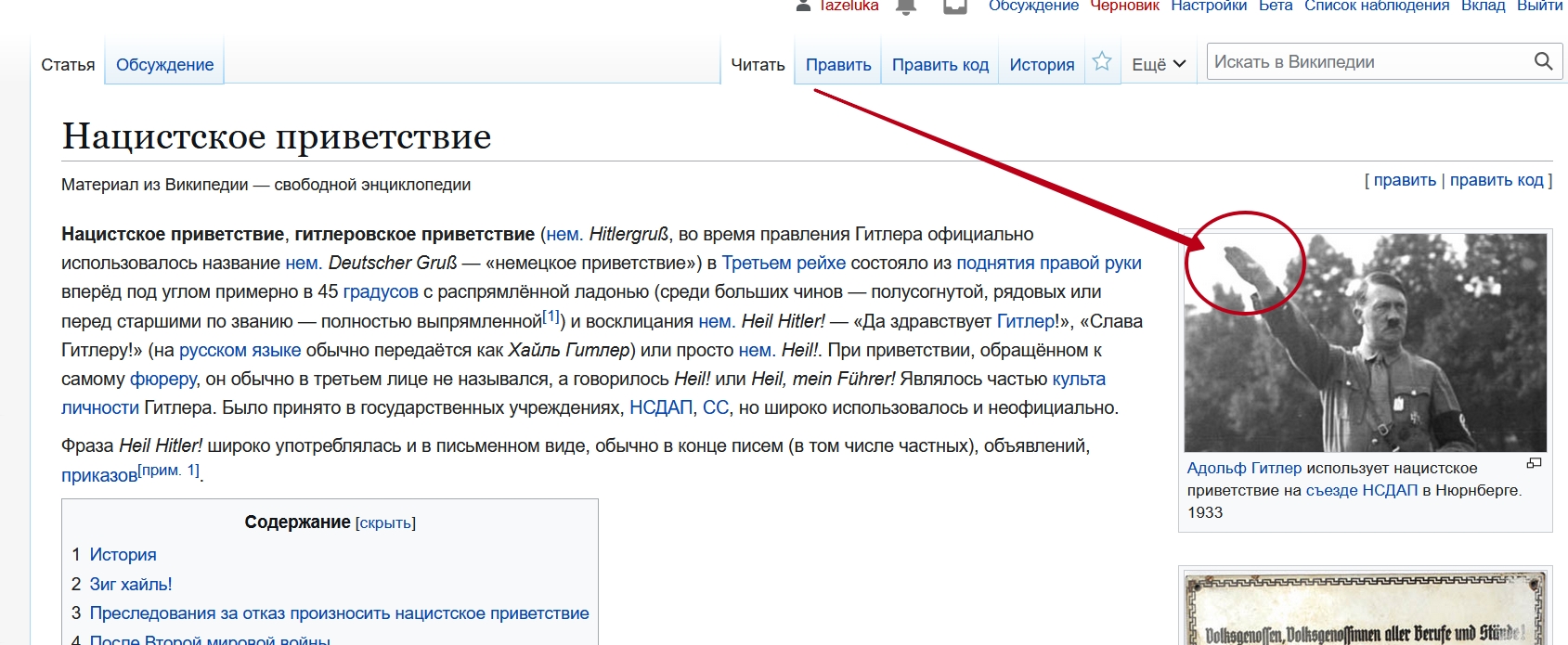
Task: Open the Вклад link in the user bar
Action: [1484, 6]
